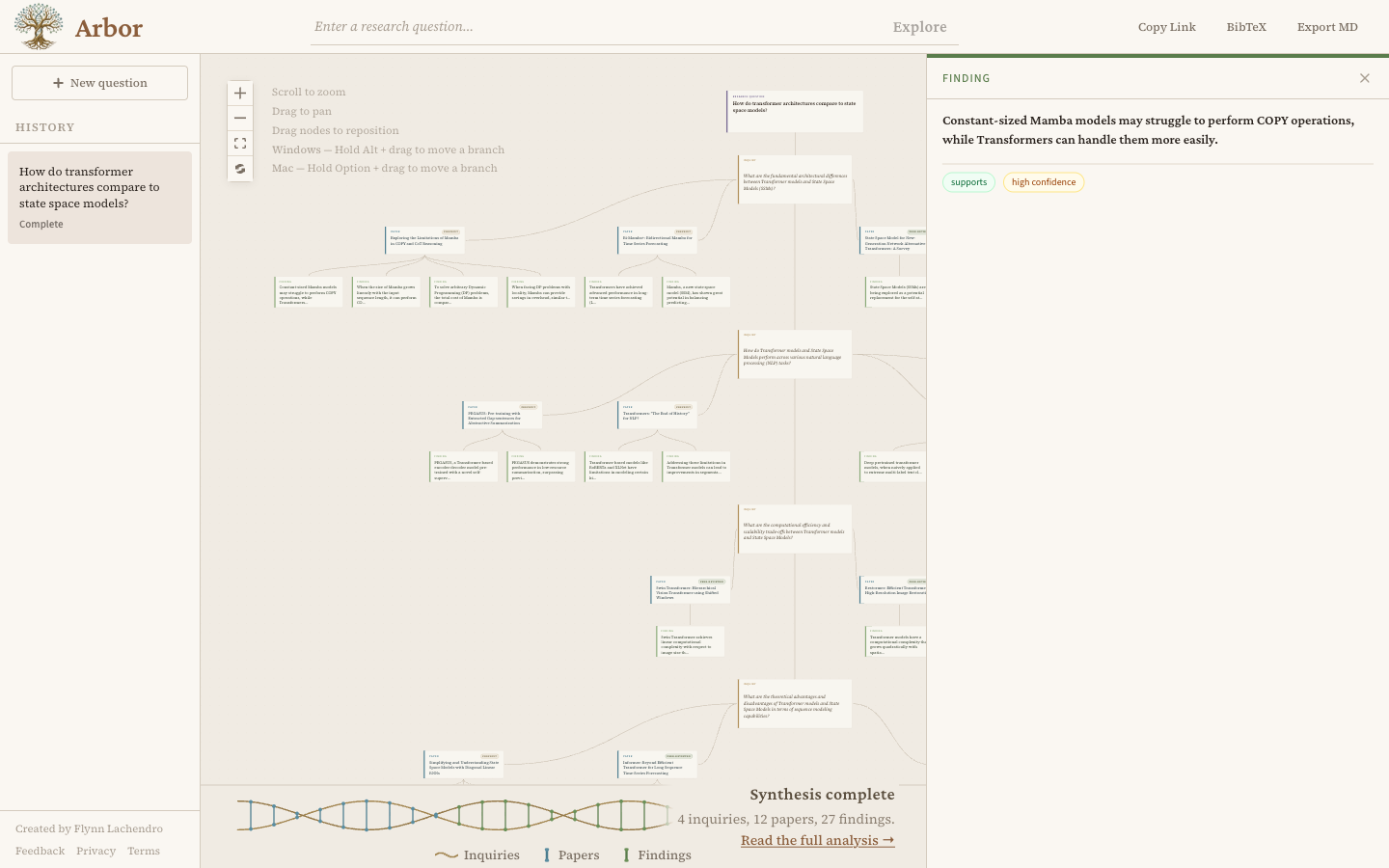Viewport: 1389px width, 868px height.
Task: Open Read the full analysis
Action: (817, 840)
